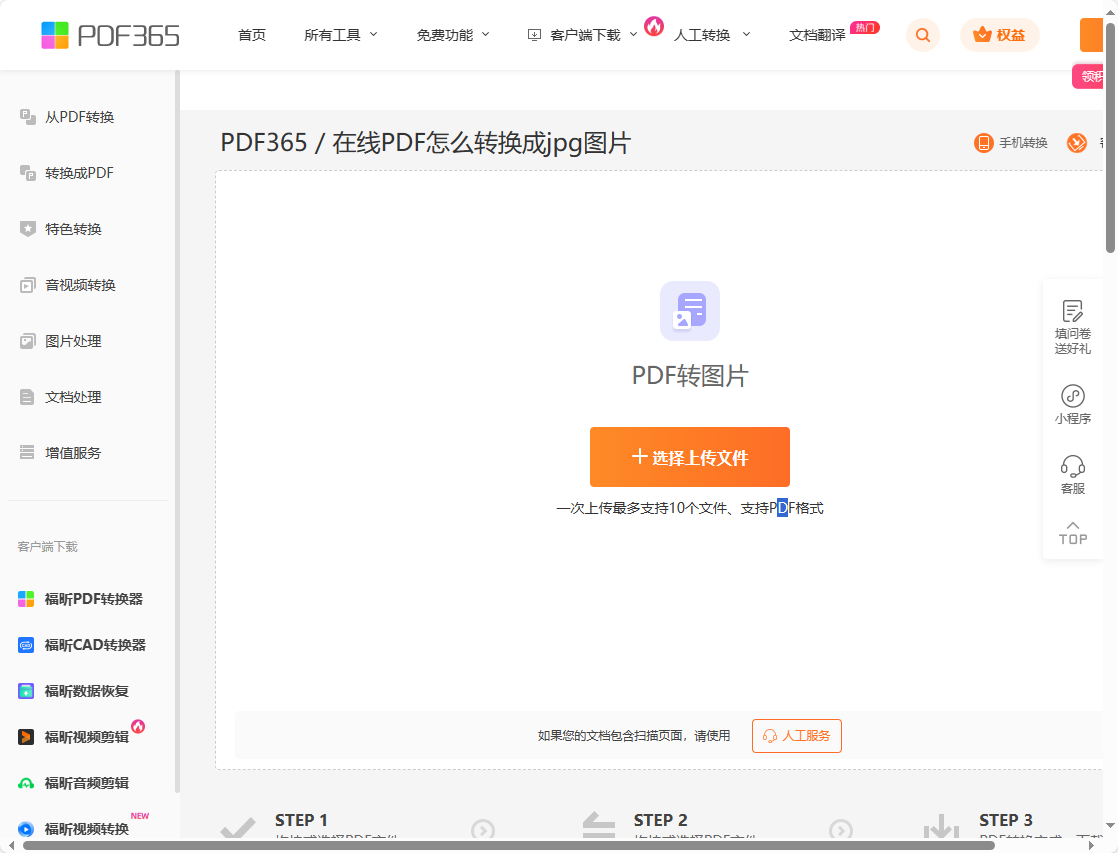Expand the 客户端下载 dropdown menu
Viewport: 1118px width, 853px height.
(x=593, y=35)
